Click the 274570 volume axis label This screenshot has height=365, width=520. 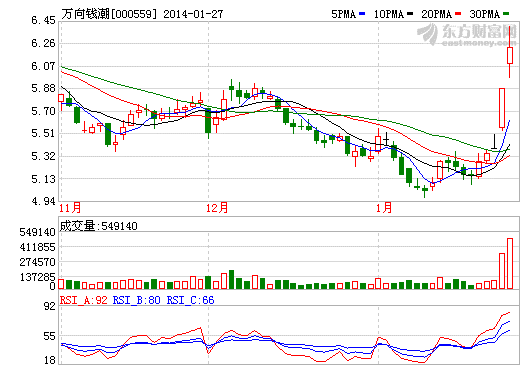click(x=37, y=262)
